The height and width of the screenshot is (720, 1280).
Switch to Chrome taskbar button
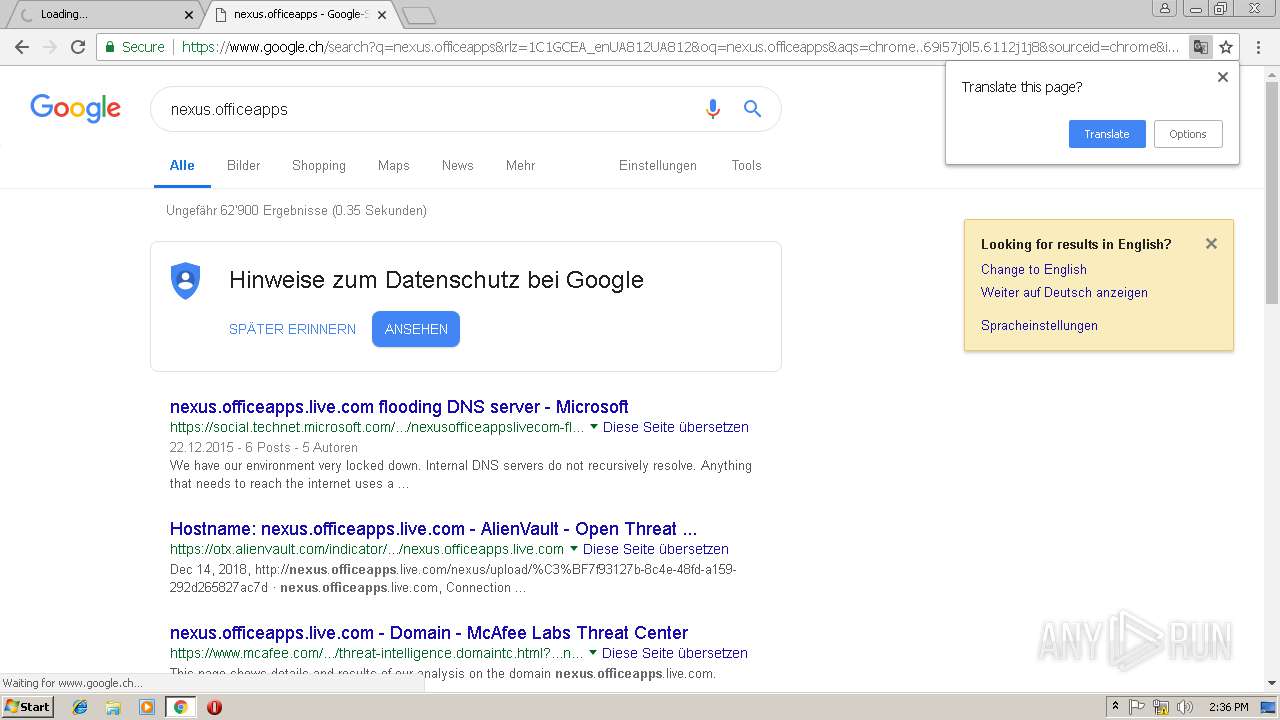pos(180,707)
